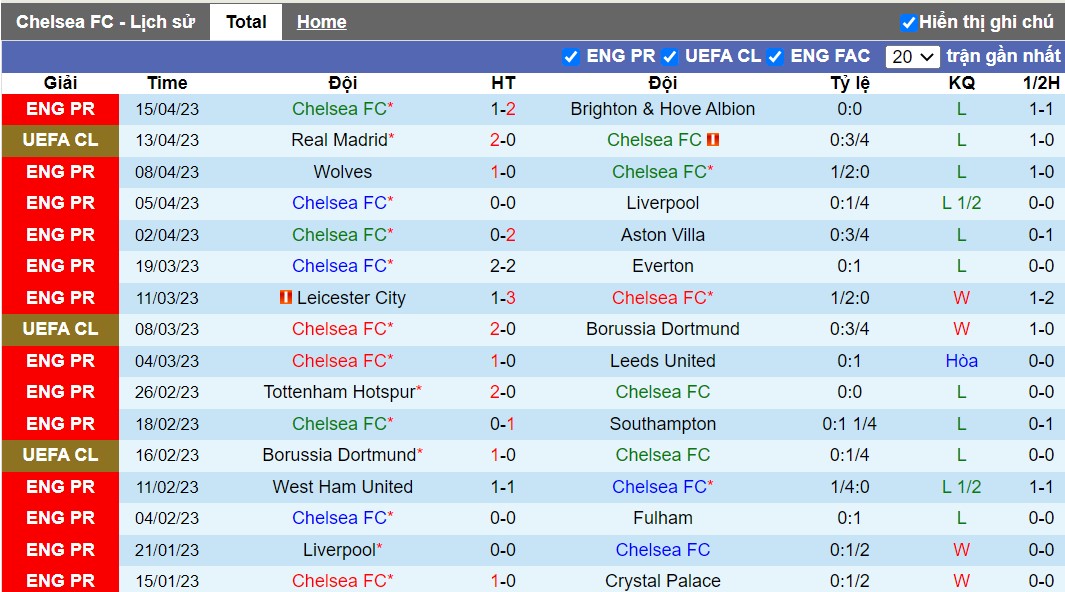This screenshot has height=592, width=1065.
Task: Click the ENG PR badge for 15/04/23 match
Action: coord(60,109)
